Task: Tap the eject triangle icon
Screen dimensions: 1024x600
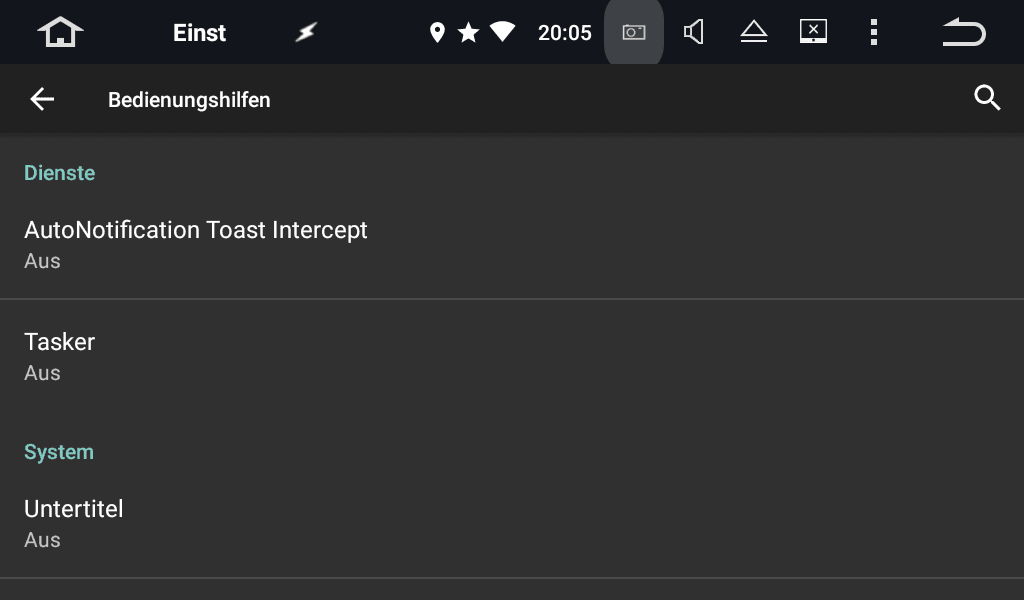Action: pos(754,32)
